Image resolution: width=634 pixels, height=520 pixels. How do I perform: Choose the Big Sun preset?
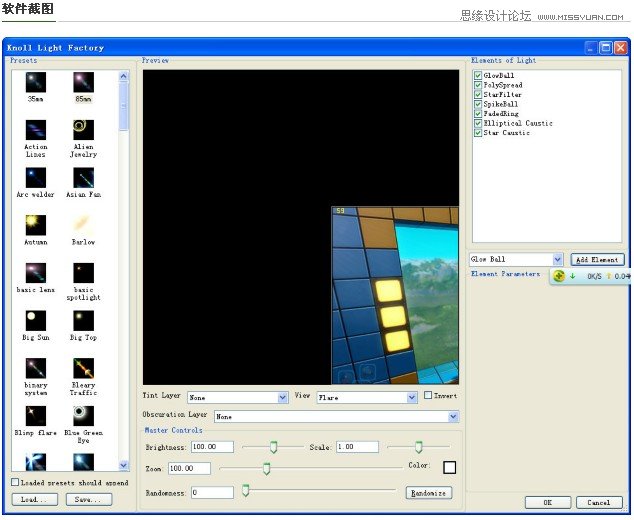coord(36,321)
